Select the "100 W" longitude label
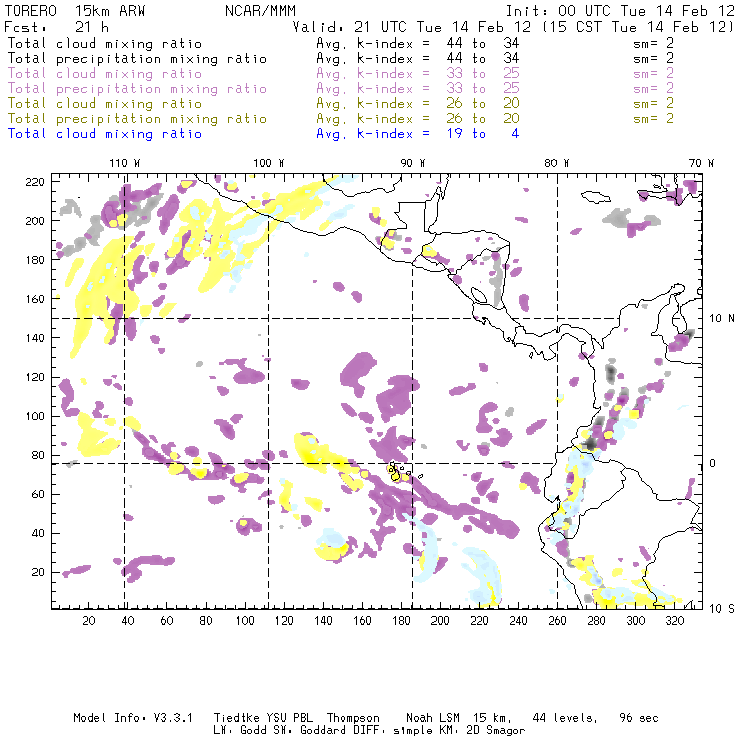Viewport: 740px width, 740px height. pos(269,163)
